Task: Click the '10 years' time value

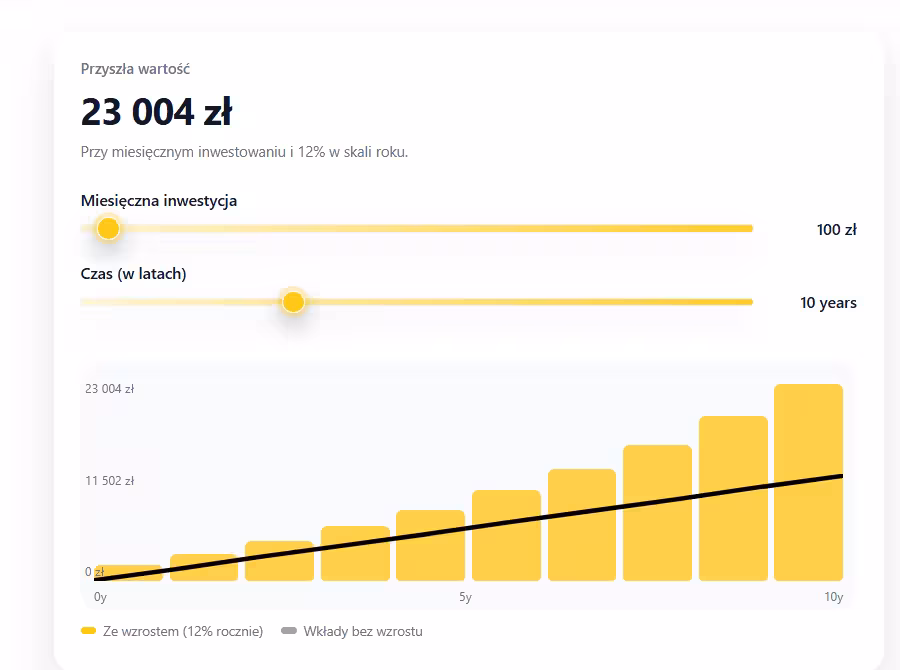Action: point(828,303)
